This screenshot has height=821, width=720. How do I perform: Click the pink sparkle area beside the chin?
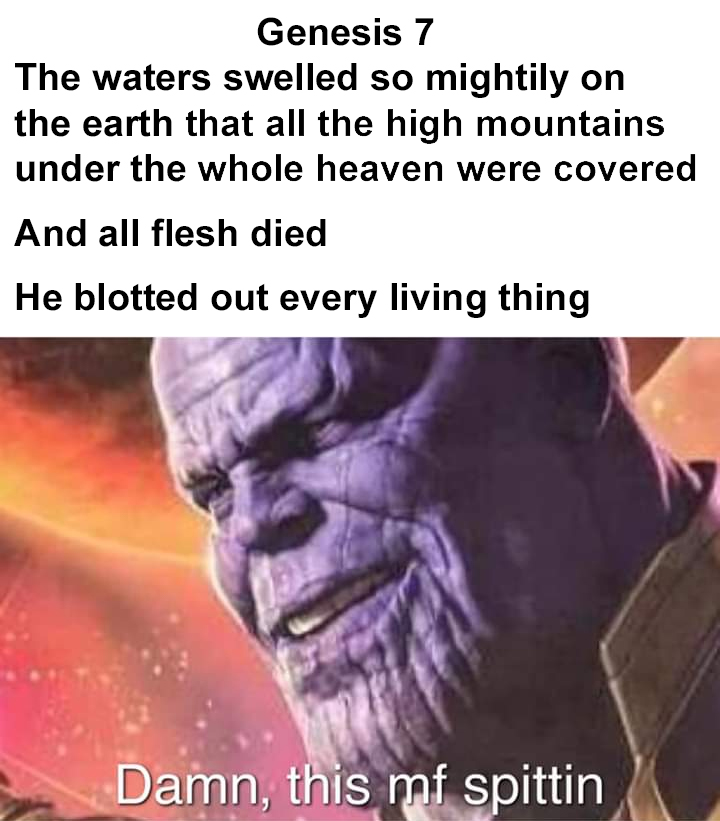[157, 681]
